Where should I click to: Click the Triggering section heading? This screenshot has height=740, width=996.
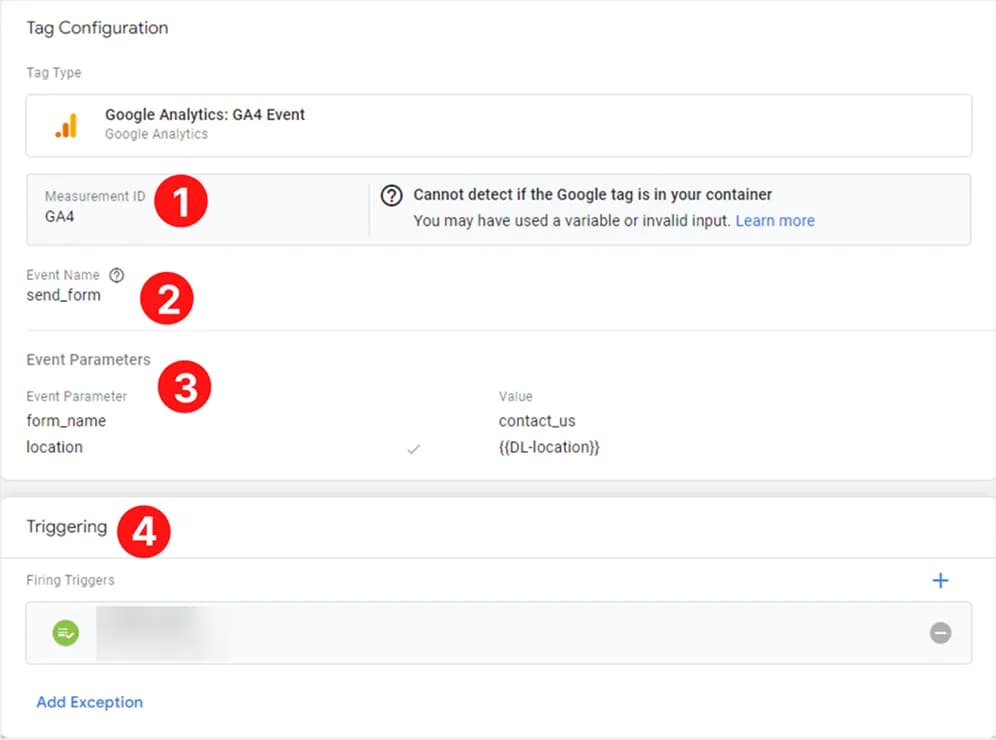point(67,527)
